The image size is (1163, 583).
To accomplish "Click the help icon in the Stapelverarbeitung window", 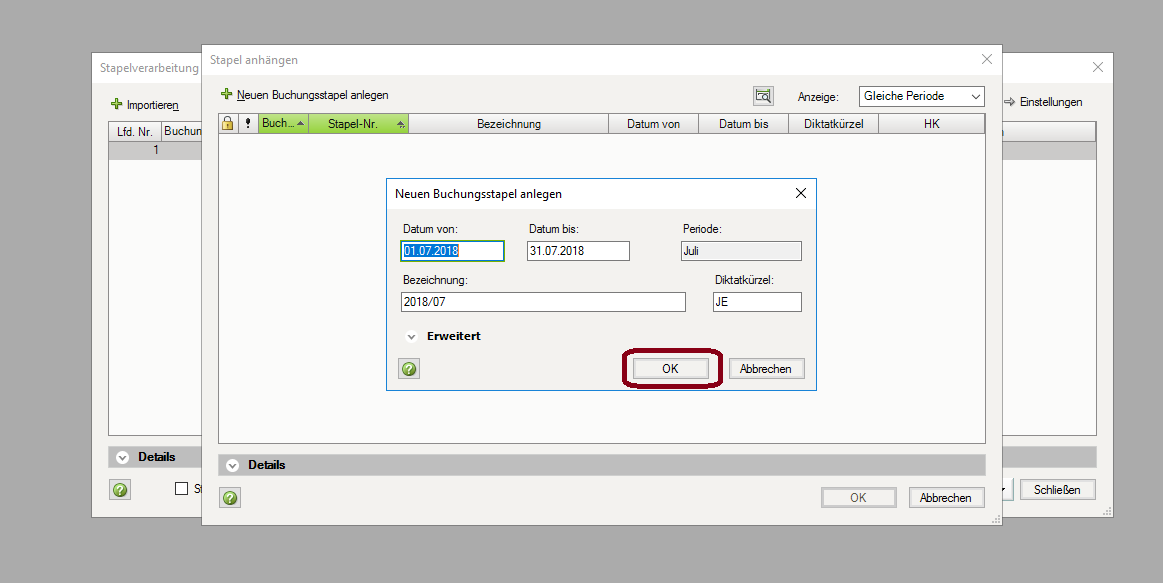I will click(120, 489).
